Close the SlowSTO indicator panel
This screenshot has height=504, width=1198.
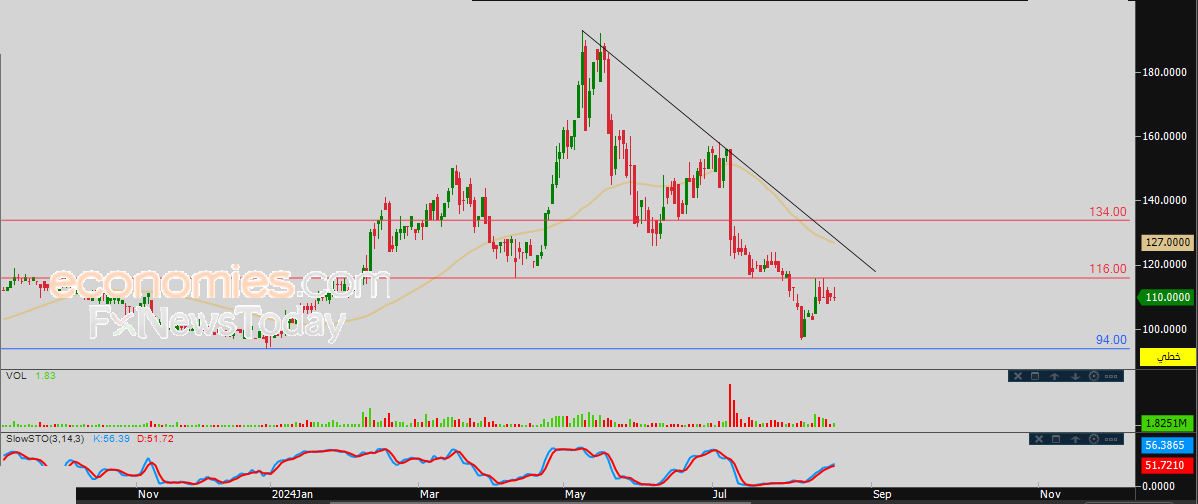(1037, 439)
